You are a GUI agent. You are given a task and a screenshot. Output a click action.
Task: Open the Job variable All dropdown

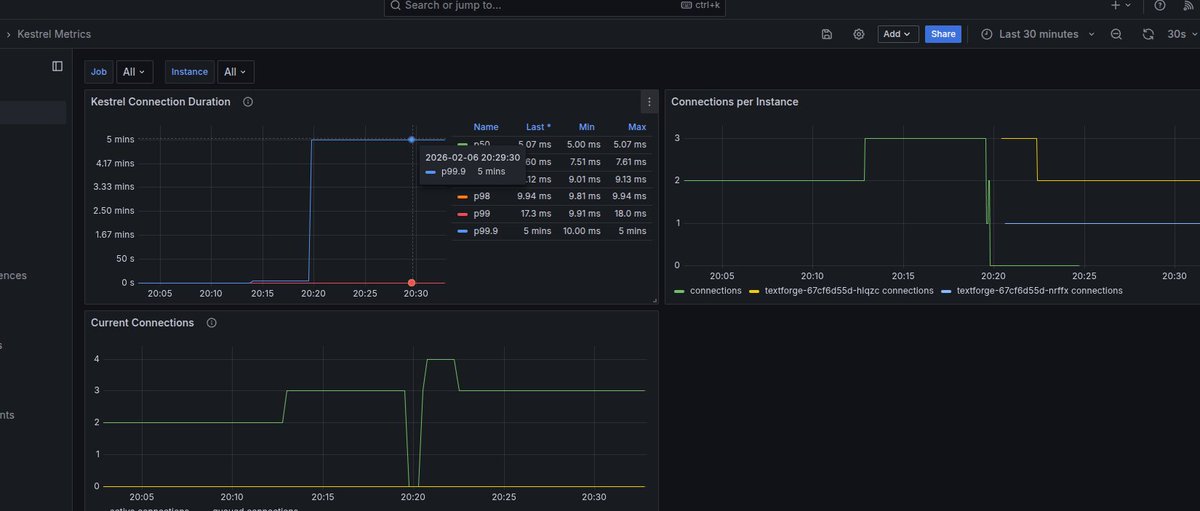pyautogui.click(x=134, y=72)
